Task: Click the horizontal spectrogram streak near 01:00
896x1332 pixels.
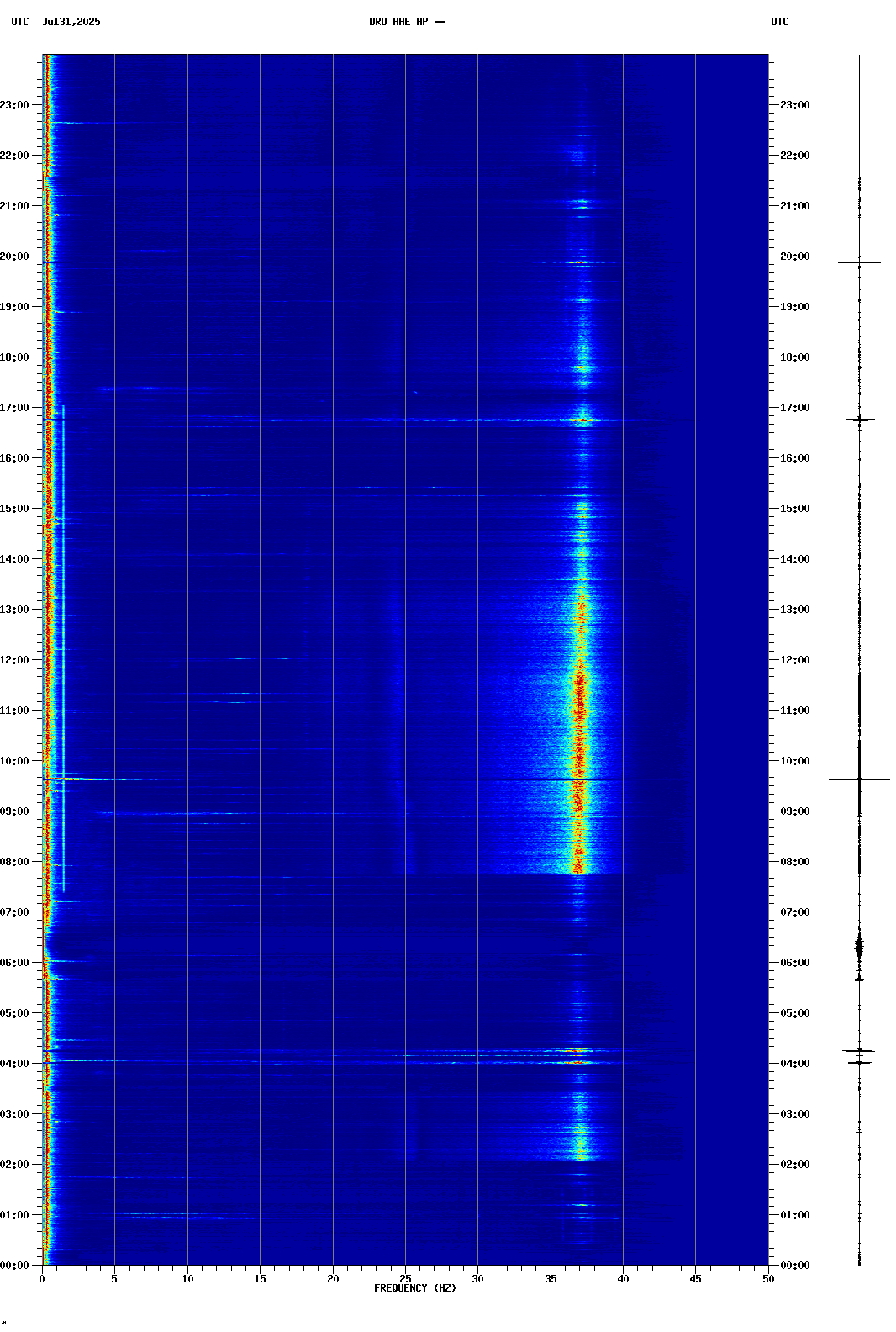Action: coord(193,1217)
